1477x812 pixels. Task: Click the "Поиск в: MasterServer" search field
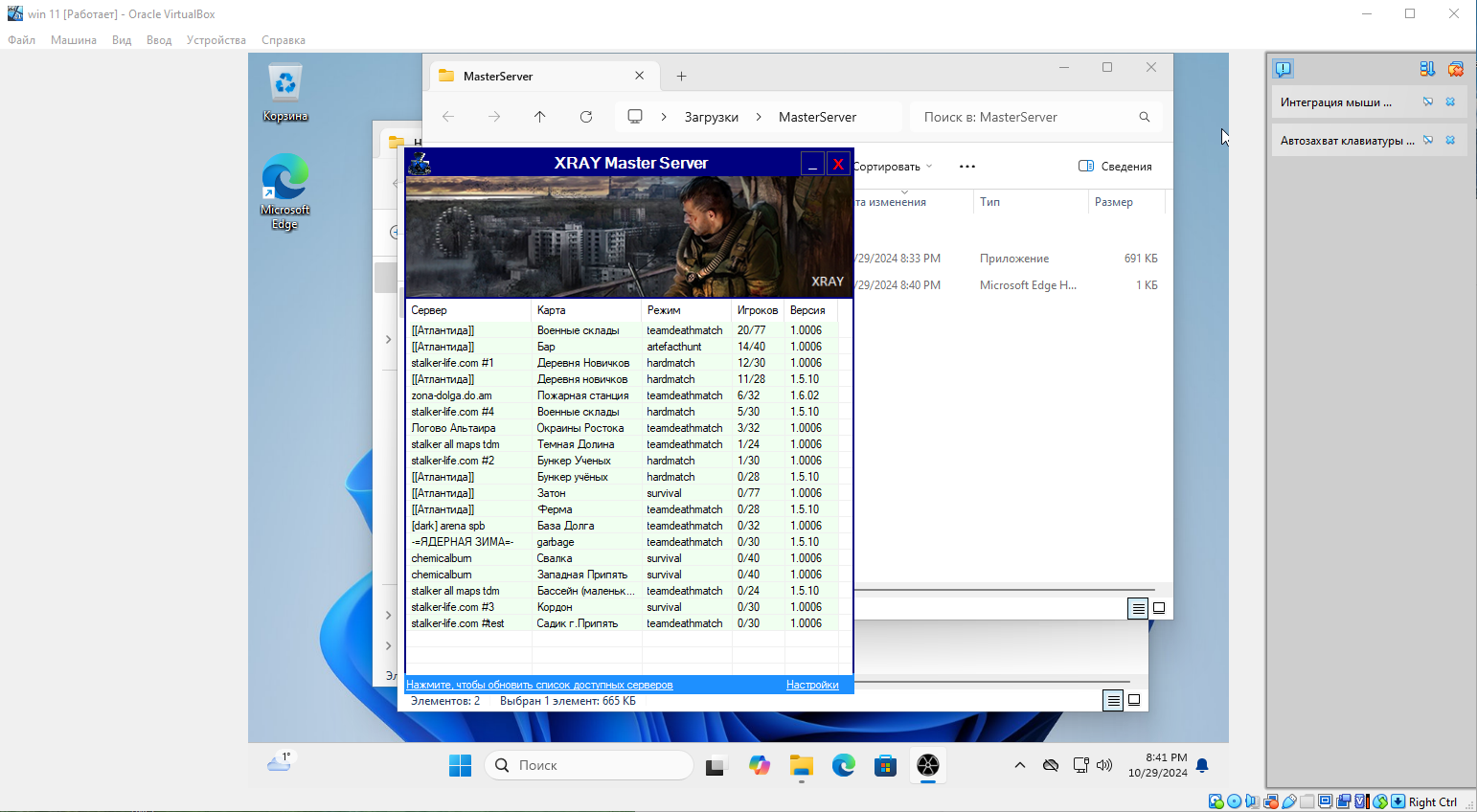click(1035, 117)
